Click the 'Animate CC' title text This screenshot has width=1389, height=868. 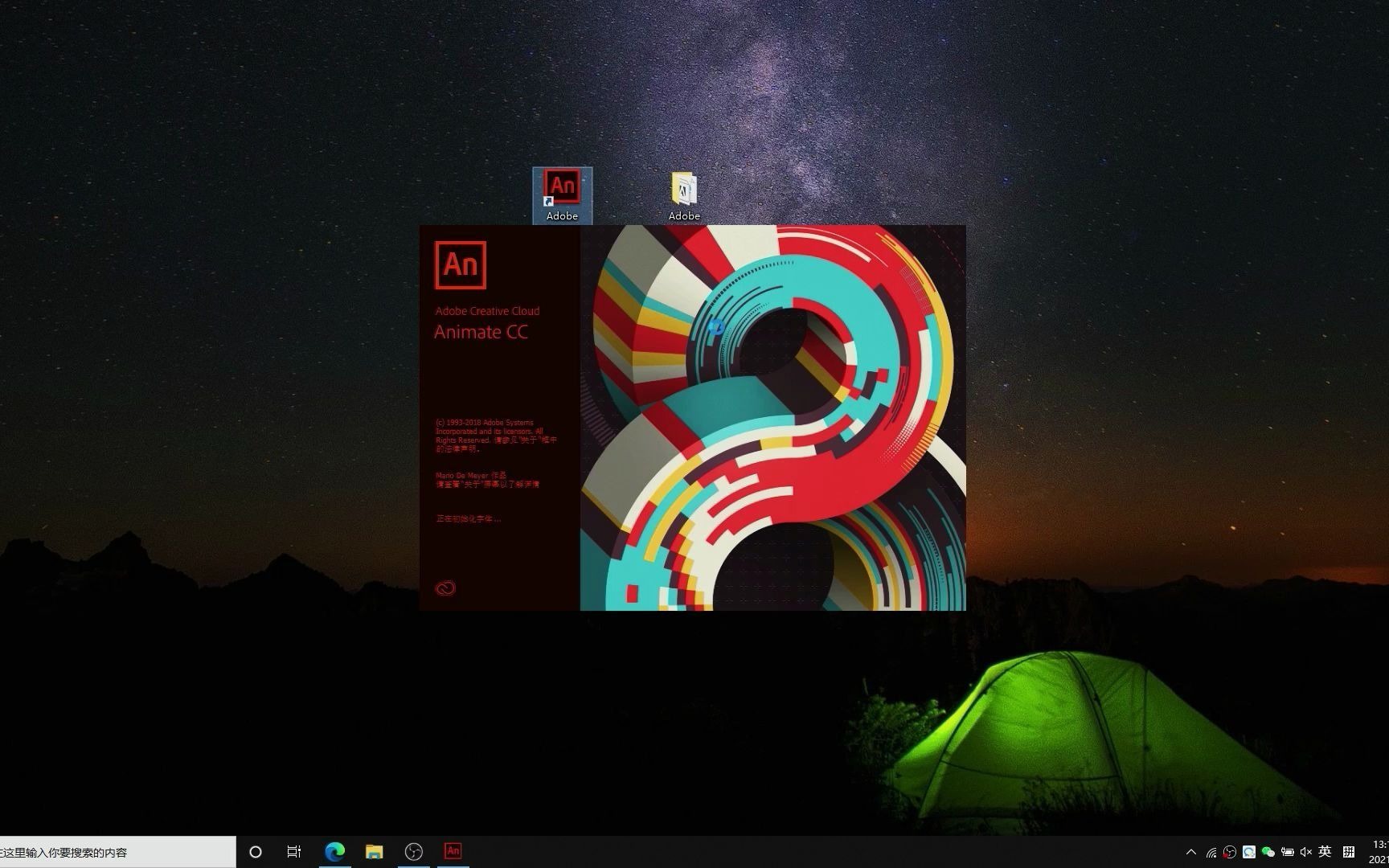481,332
